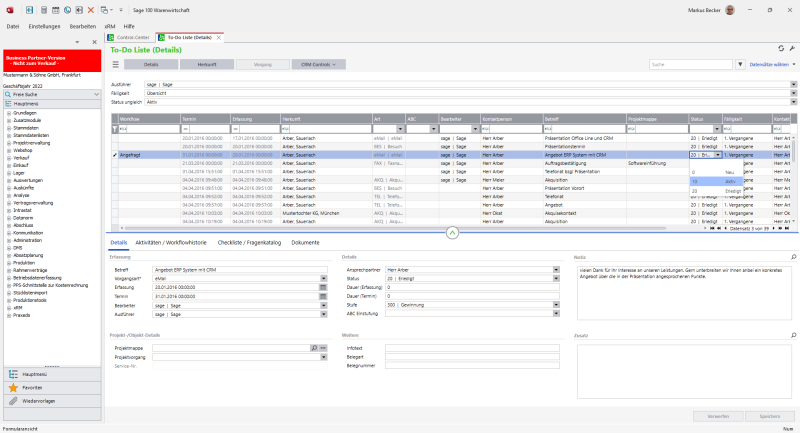Viewport: 800px width, 433px height.
Task: Open the ABC Einstufung dropdown
Action: 556,314
